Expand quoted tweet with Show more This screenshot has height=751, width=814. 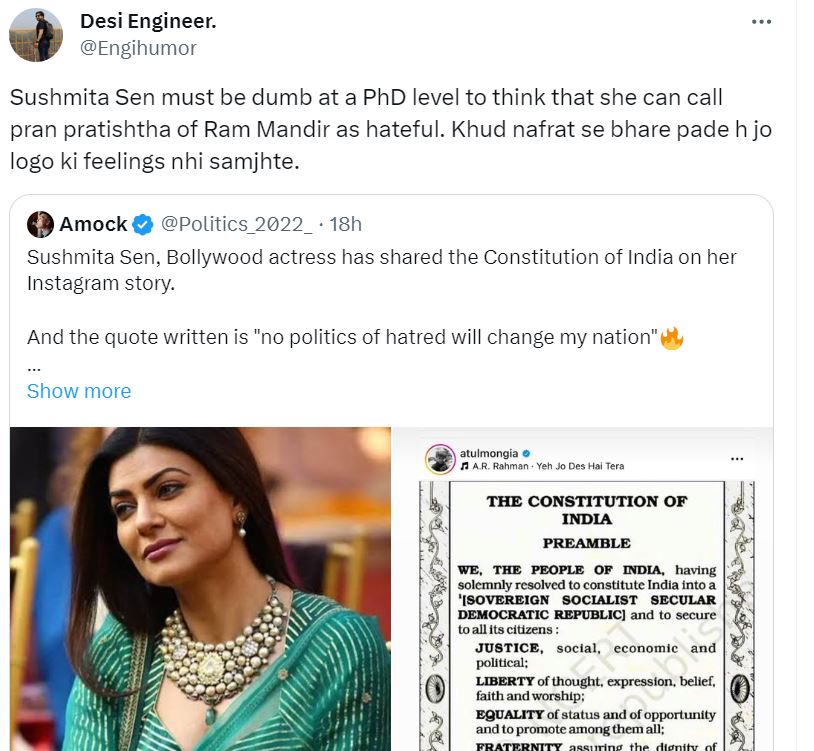click(x=79, y=391)
